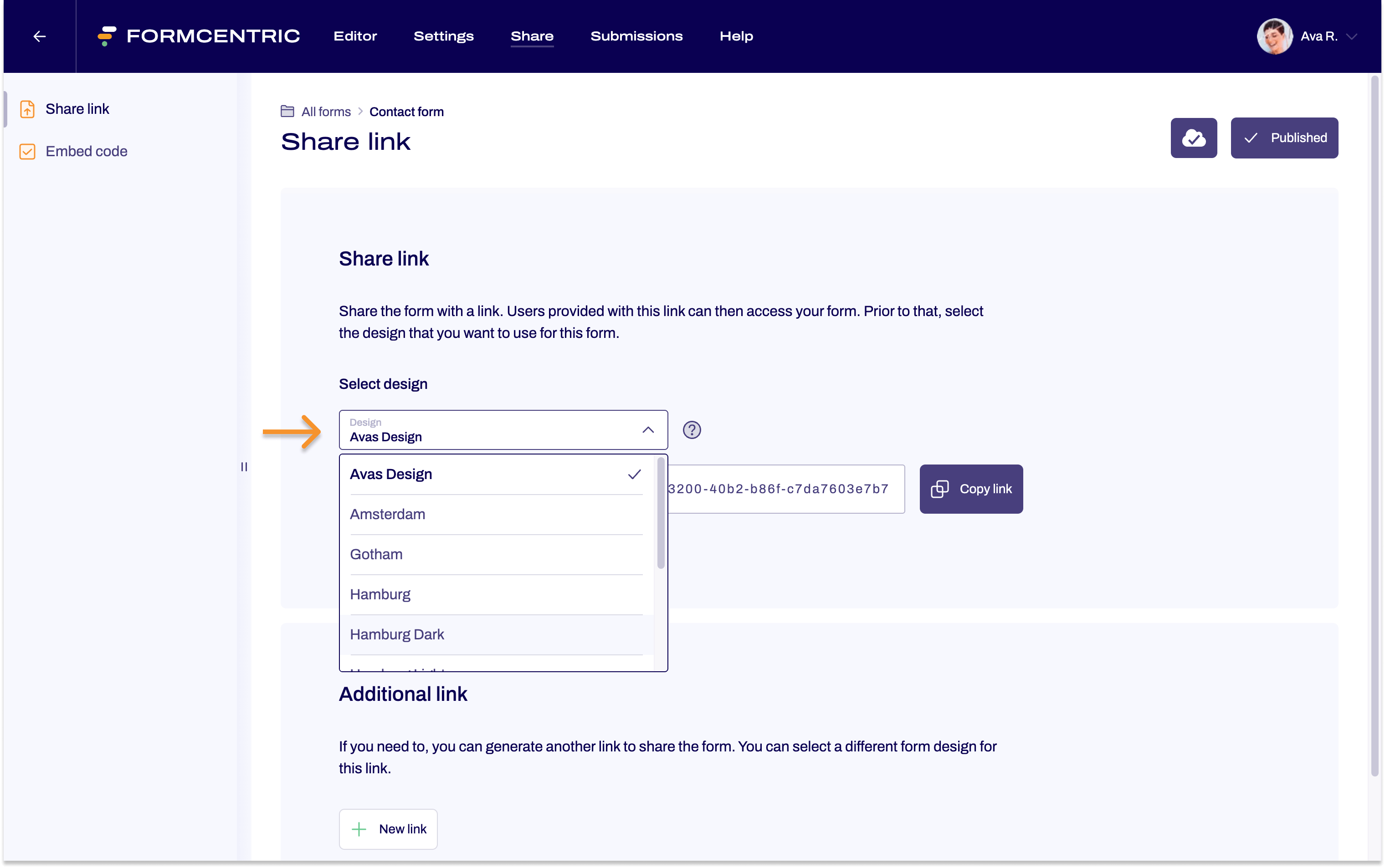Switch to the Submissions tab
The width and height of the screenshot is (1385, 868).
tap(636, 36)
